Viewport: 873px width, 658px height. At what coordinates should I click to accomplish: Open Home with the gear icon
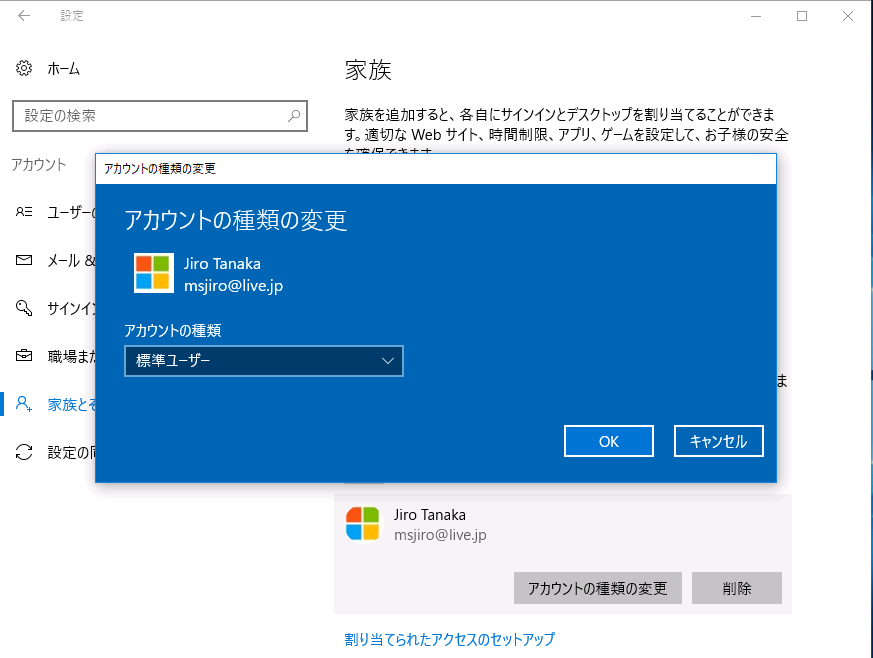click(x=24, y=68)
